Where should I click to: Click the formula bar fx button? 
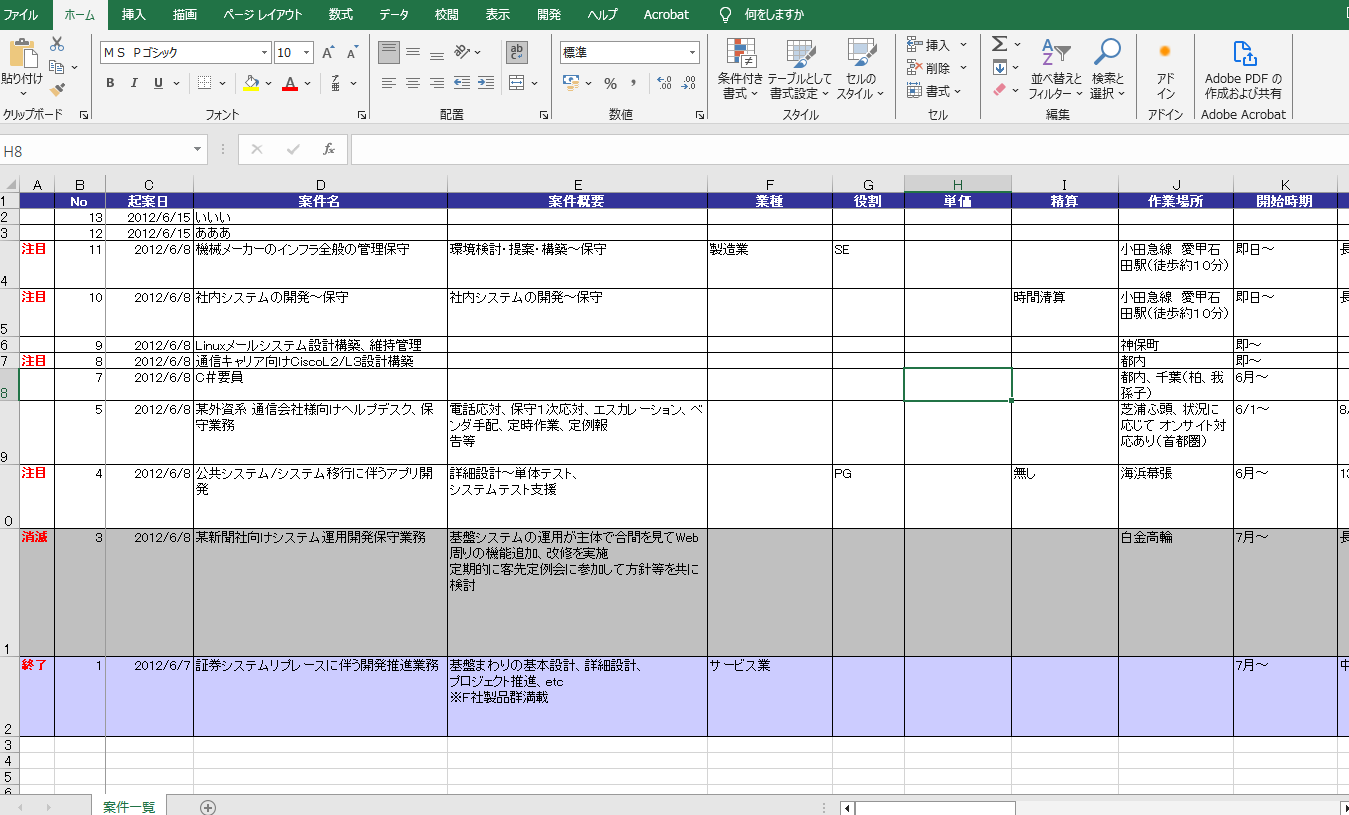click(x=330, y=149)
